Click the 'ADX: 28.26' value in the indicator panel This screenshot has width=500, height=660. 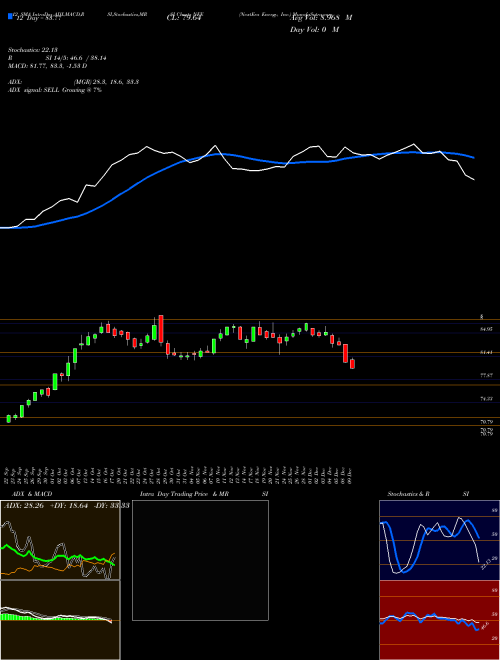pos(23,505)
